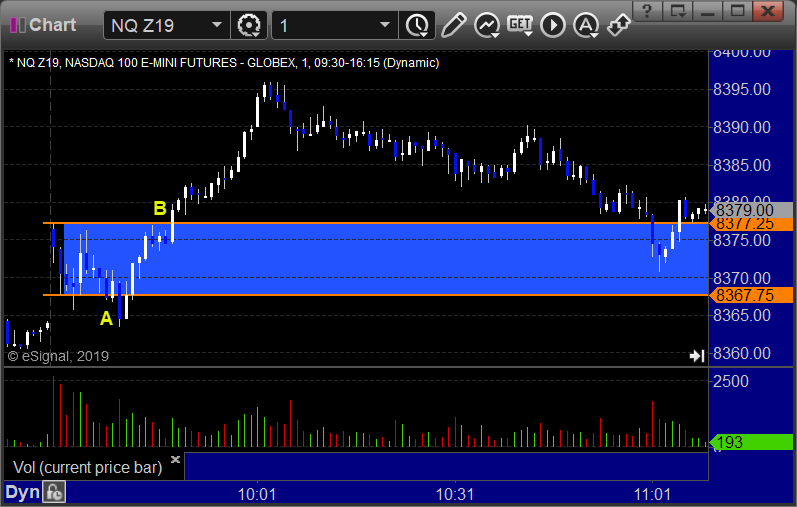Click the 8360.00 price axis label
The image size is (797, 507).
742,353
